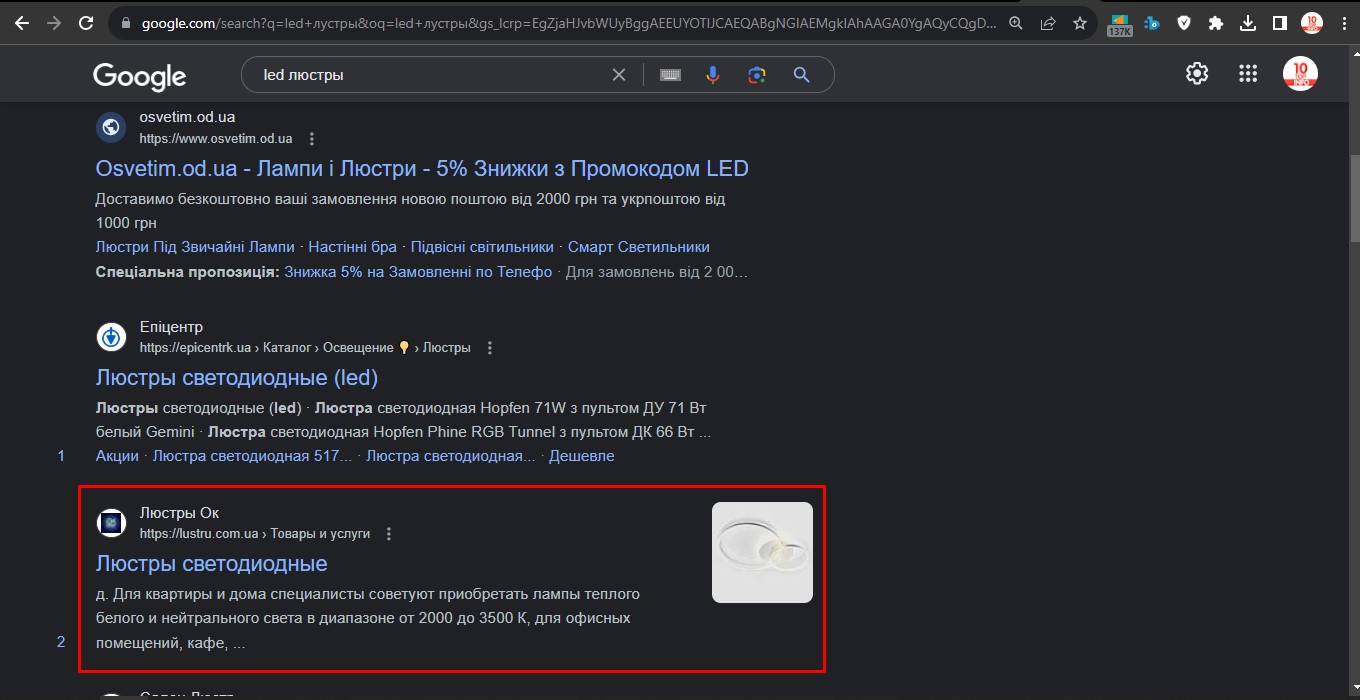1360x700 pixels.
Task: Show Chrome downloads
Action: pos(1248,23)
